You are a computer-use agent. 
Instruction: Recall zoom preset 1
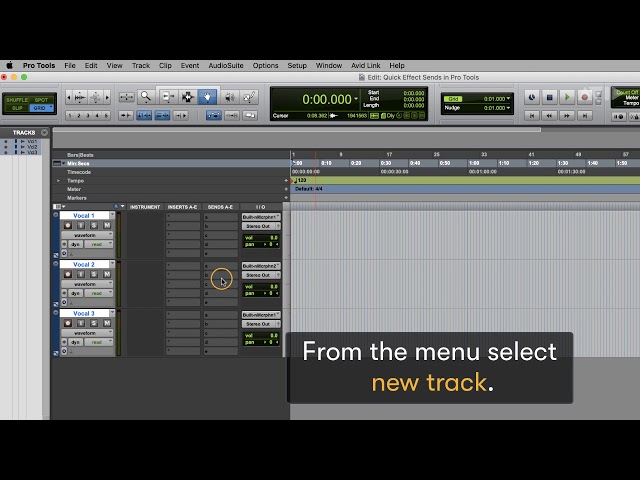pyautogui.click(x=70, y=116)
